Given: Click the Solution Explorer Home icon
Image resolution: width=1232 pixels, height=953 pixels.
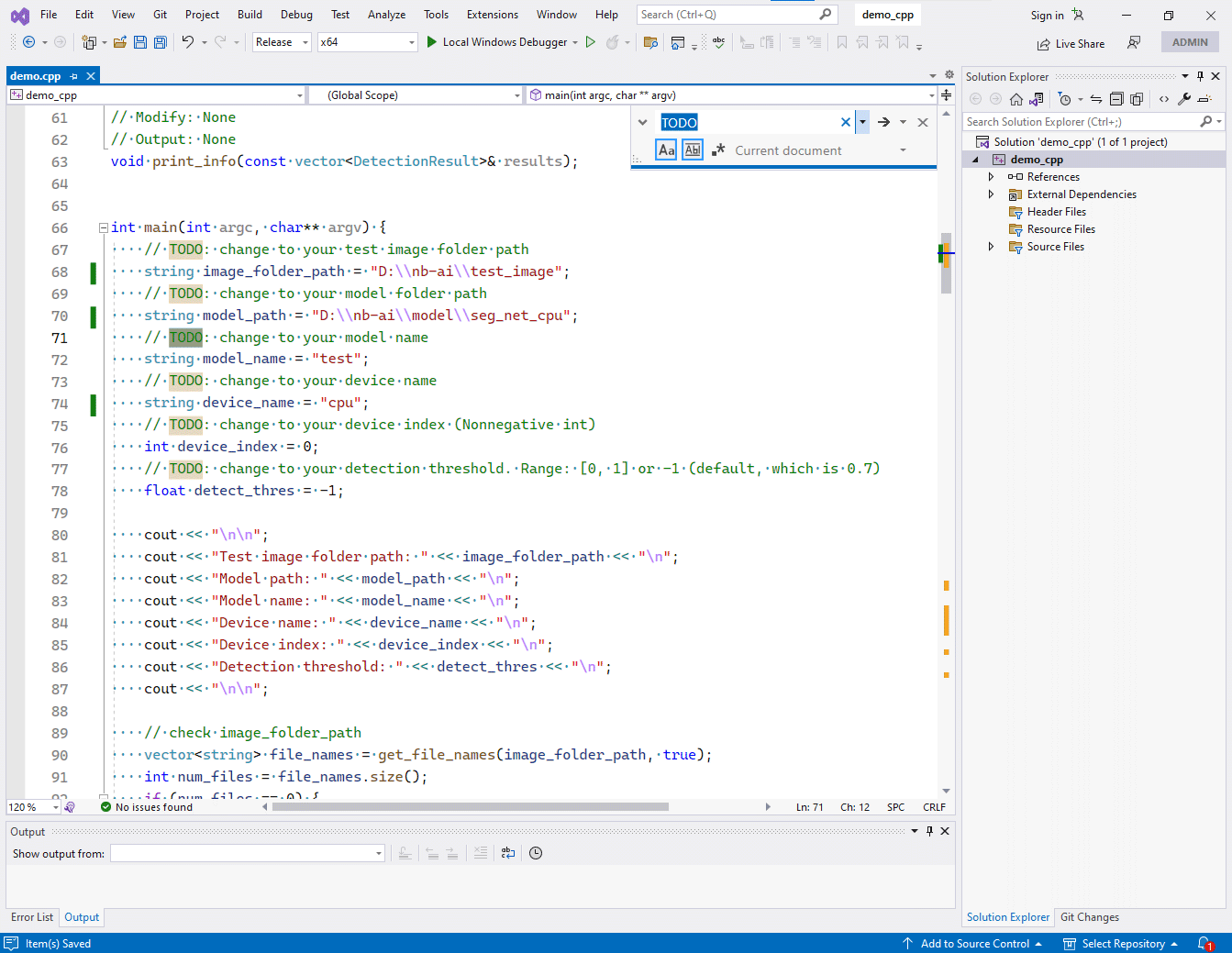Looking at the screenshot, I should [1016, 99].
